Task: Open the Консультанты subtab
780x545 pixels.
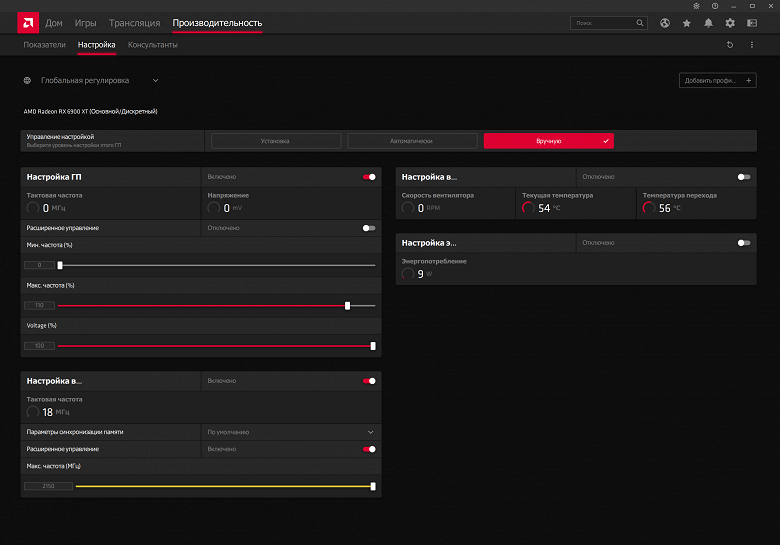Action: point(152,45)
